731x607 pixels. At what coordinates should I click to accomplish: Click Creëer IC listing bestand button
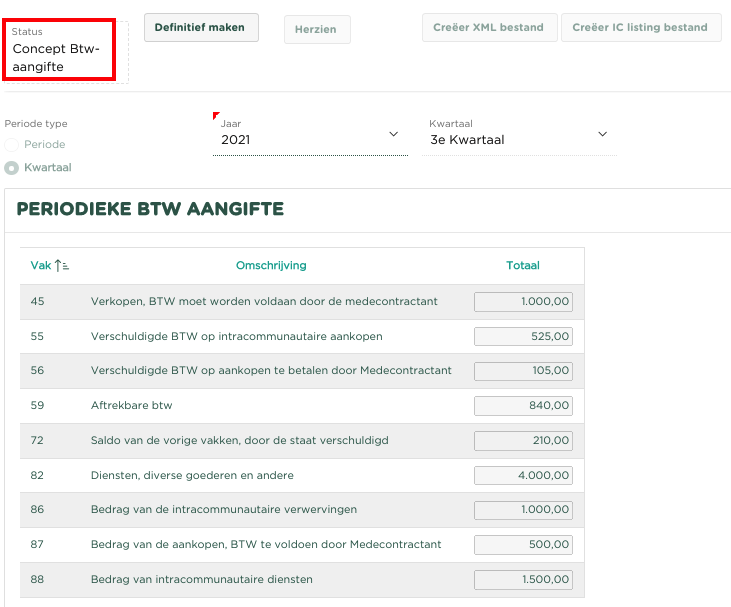click(x=641, y=28)
